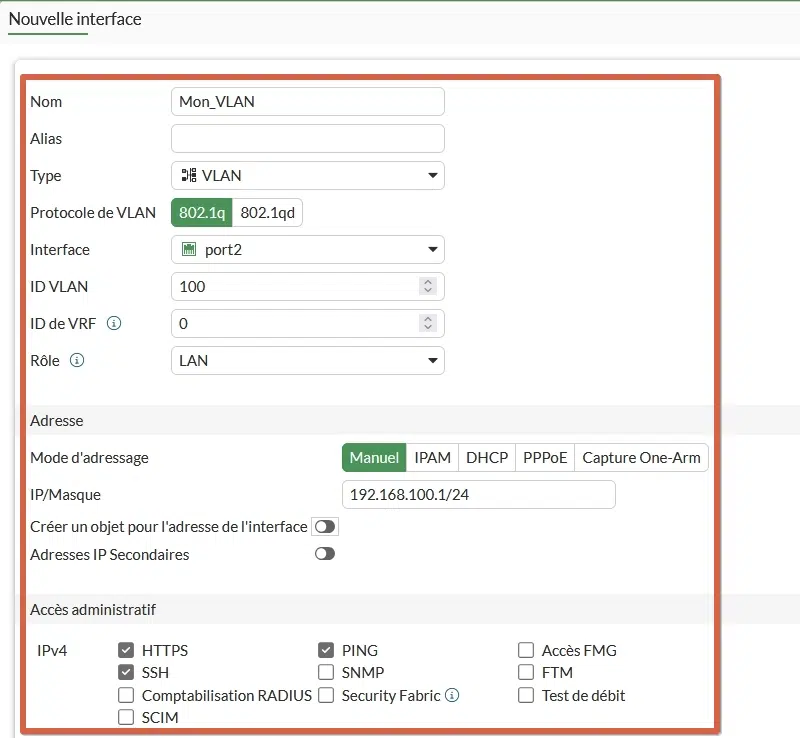Viewport: 800px width, 738px height.
Task: Click the ID VLAN increment arrow
Action: tap(429, 281)
